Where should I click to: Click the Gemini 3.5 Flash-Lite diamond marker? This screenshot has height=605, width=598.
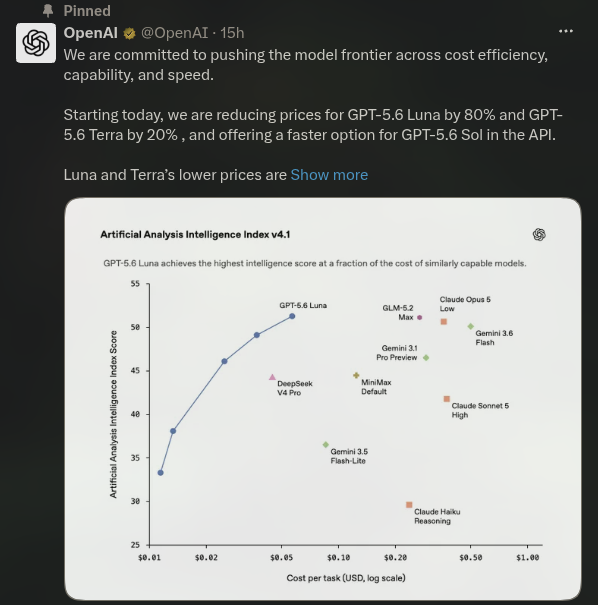click(326, 445)
